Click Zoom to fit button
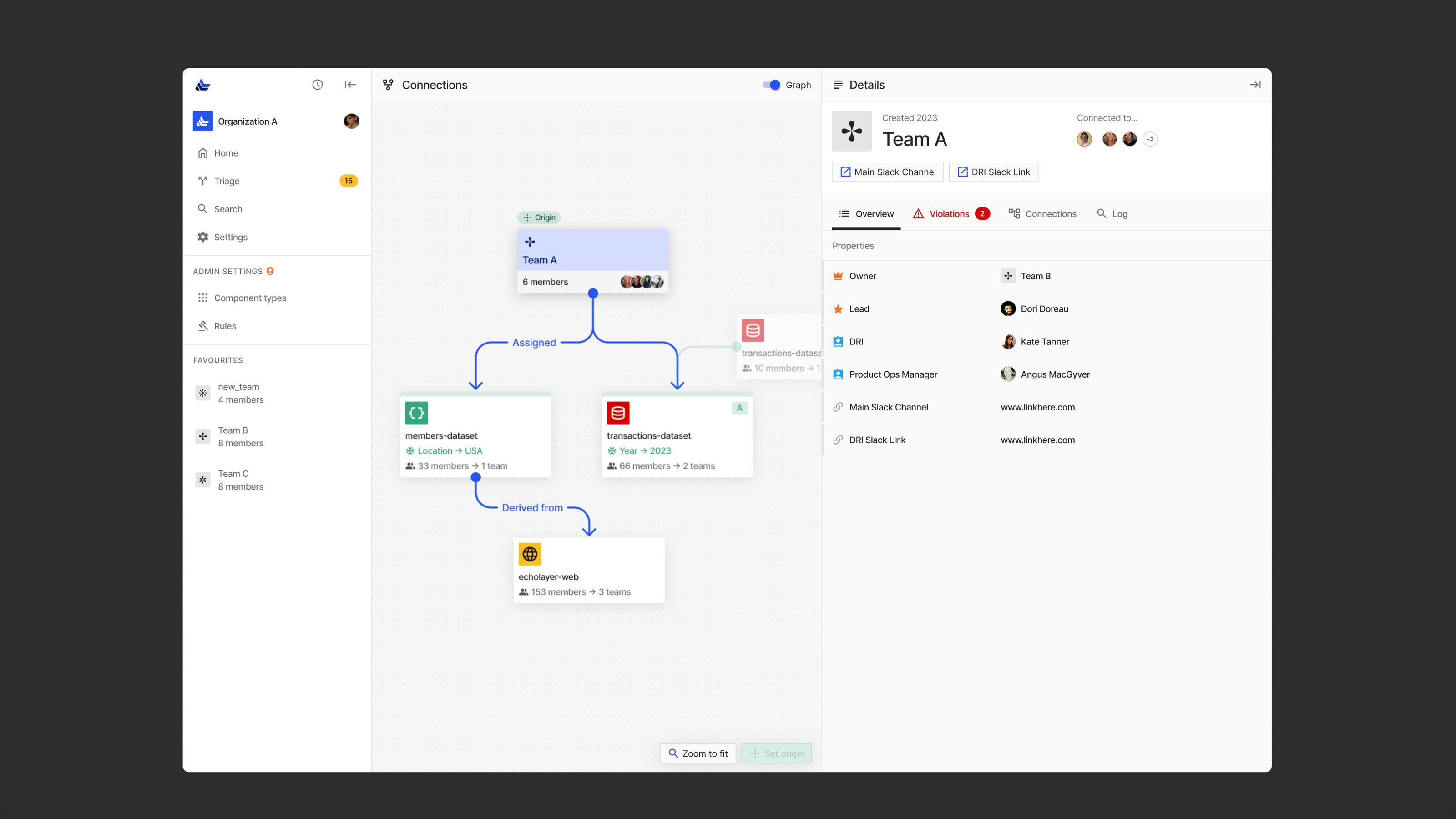 698,753
